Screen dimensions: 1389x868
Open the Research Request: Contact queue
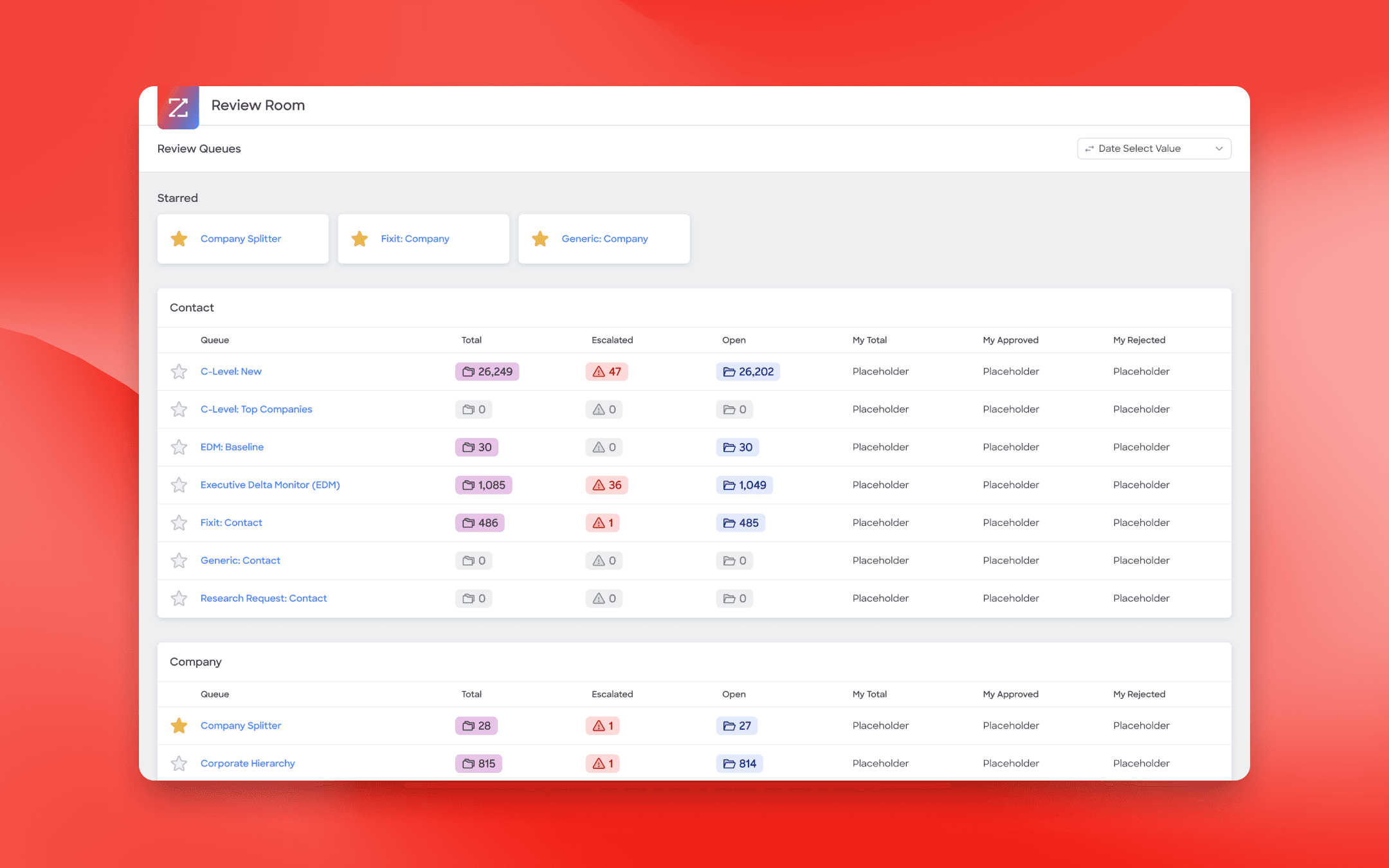[x=264, y=599]
